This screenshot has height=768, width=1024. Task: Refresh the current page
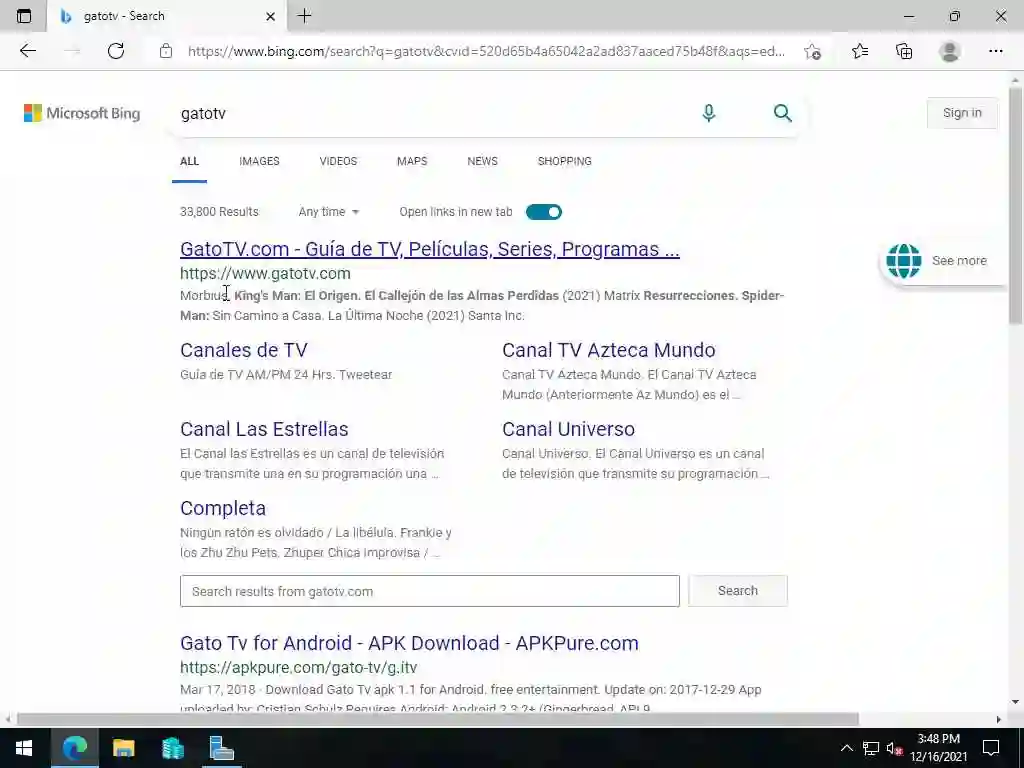coord(116,51)
